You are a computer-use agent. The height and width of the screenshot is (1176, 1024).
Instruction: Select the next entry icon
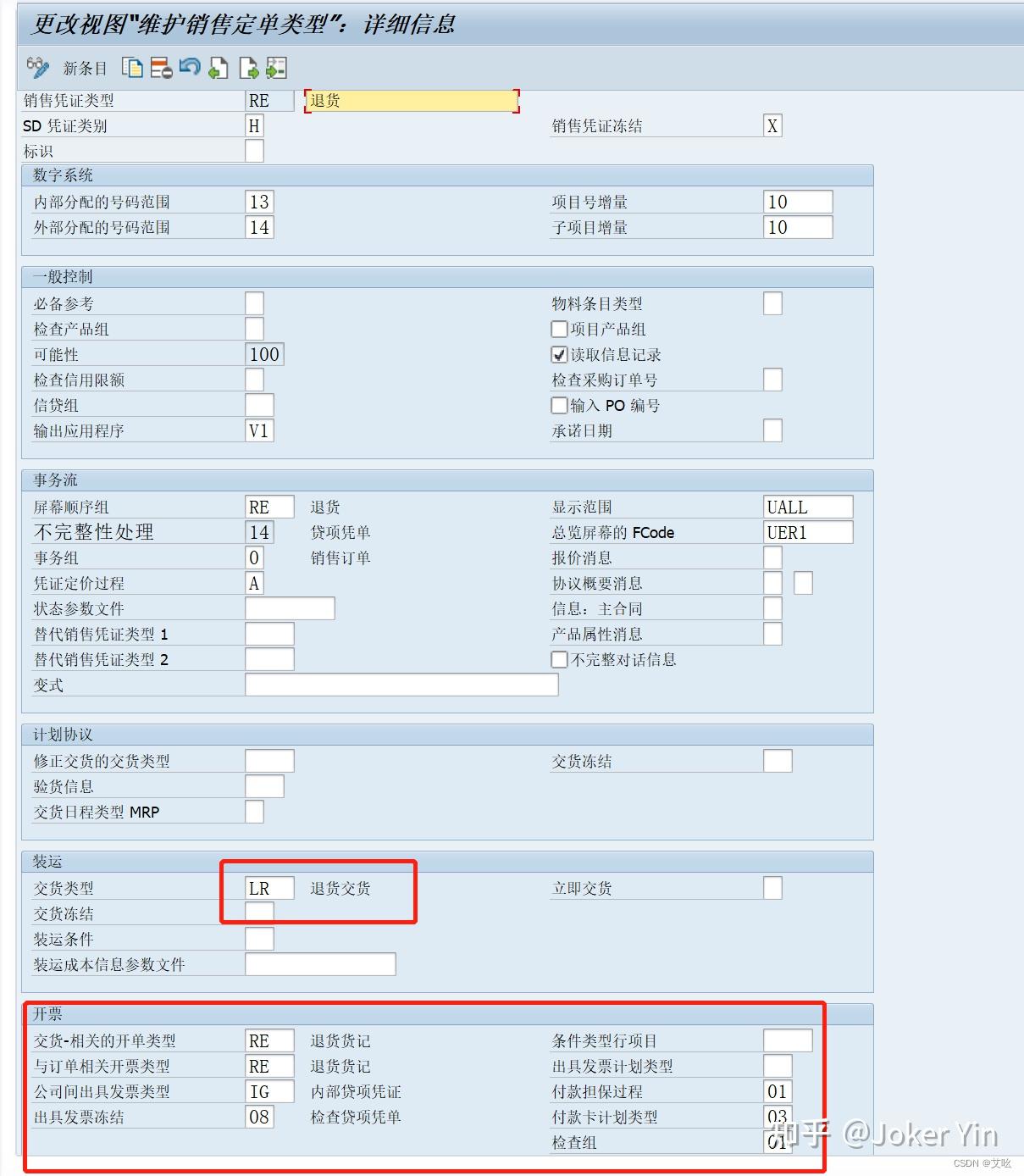click(x=247, y=68)
